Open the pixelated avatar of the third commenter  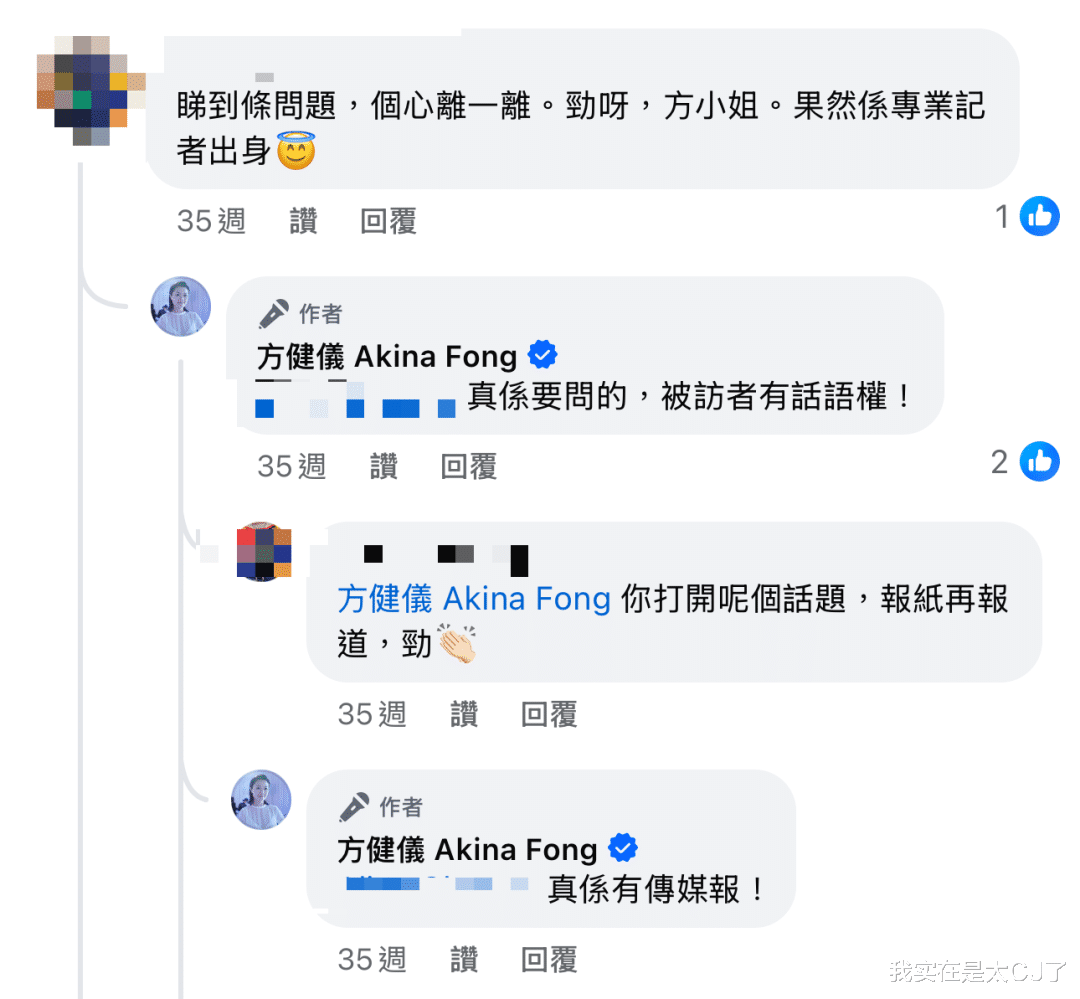(264, 552)
